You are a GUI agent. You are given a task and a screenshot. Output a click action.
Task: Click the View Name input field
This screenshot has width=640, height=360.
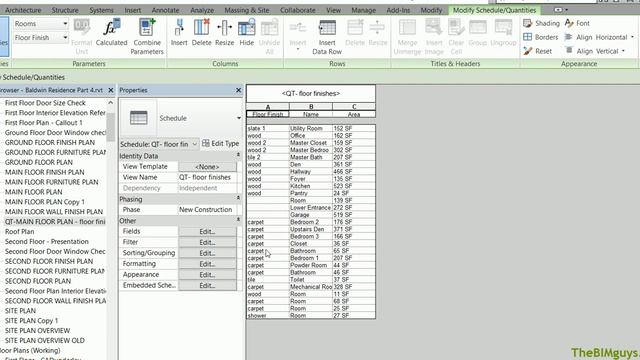click(207, 177)
